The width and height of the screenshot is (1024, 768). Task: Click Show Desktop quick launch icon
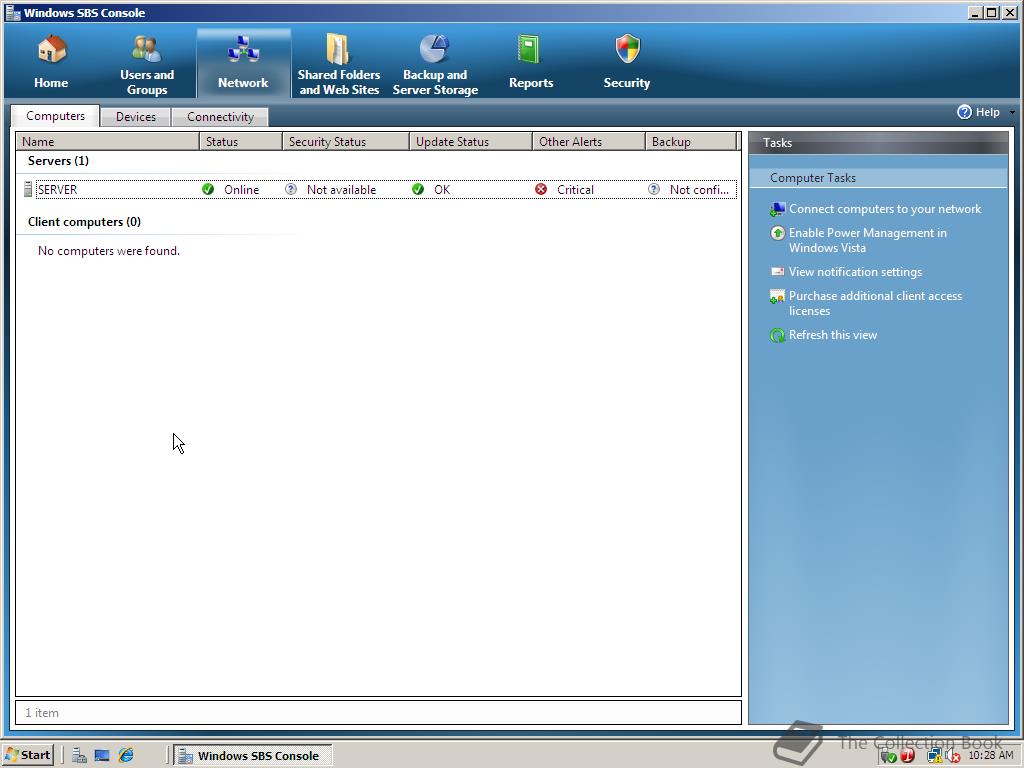click(x=102, y=756)
